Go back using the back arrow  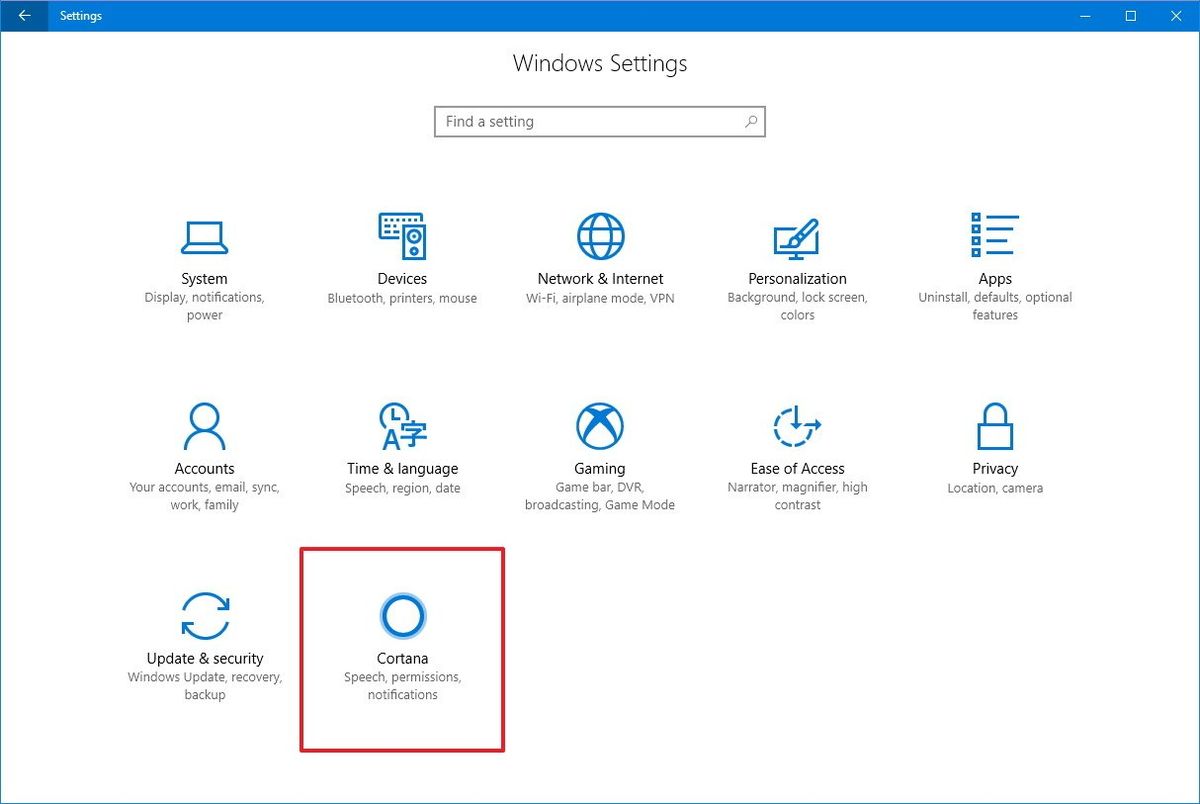[24, 16]
